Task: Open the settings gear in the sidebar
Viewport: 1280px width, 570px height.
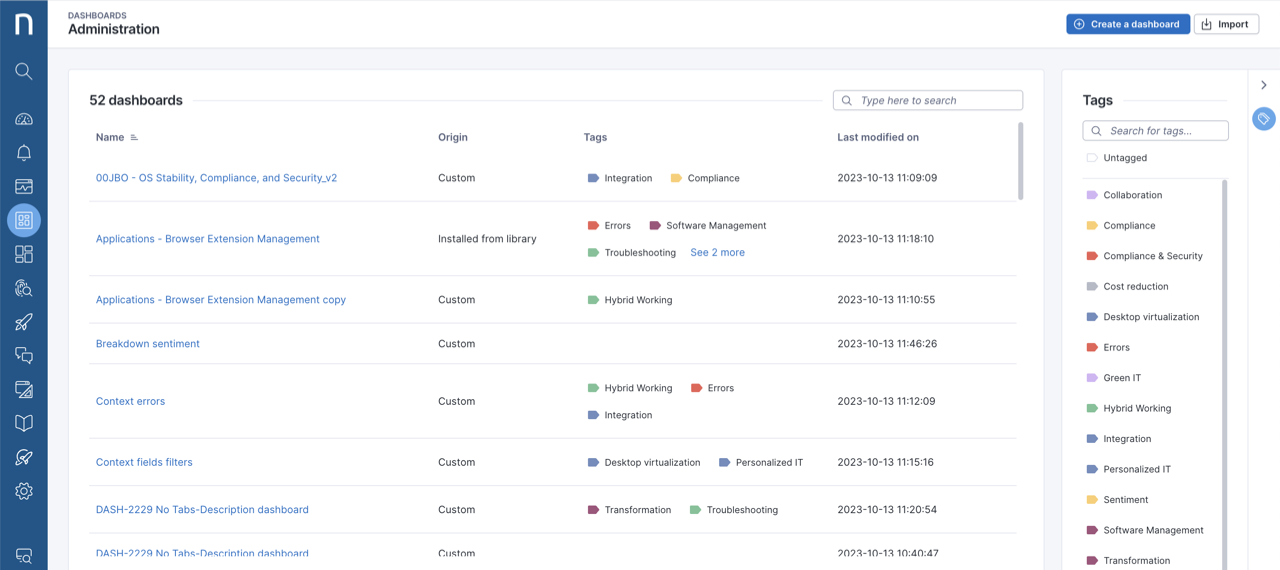Action: click(x=24, y=491)
